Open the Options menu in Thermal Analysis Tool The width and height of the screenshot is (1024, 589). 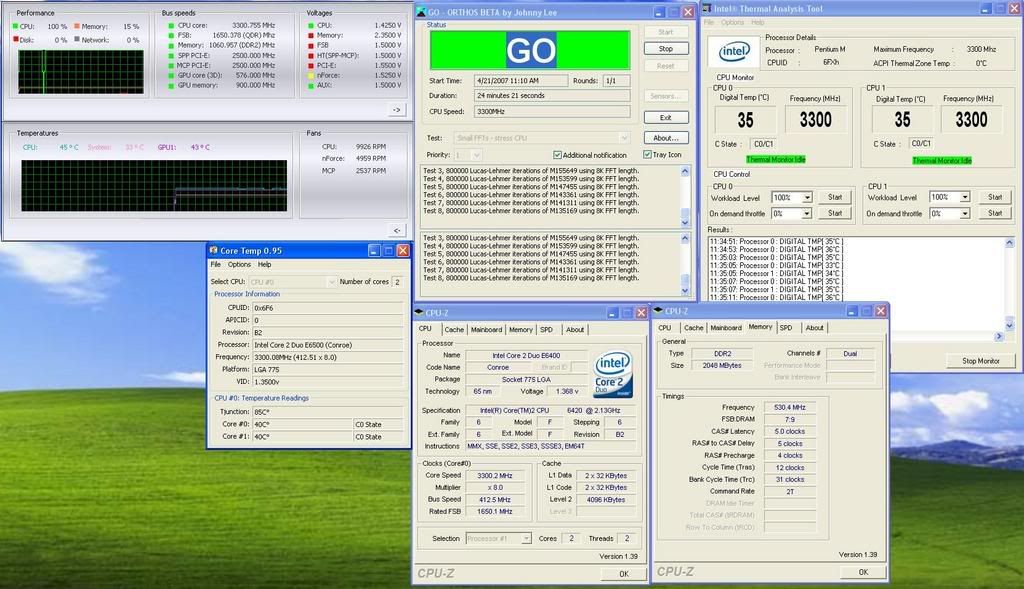click(733, 22)
